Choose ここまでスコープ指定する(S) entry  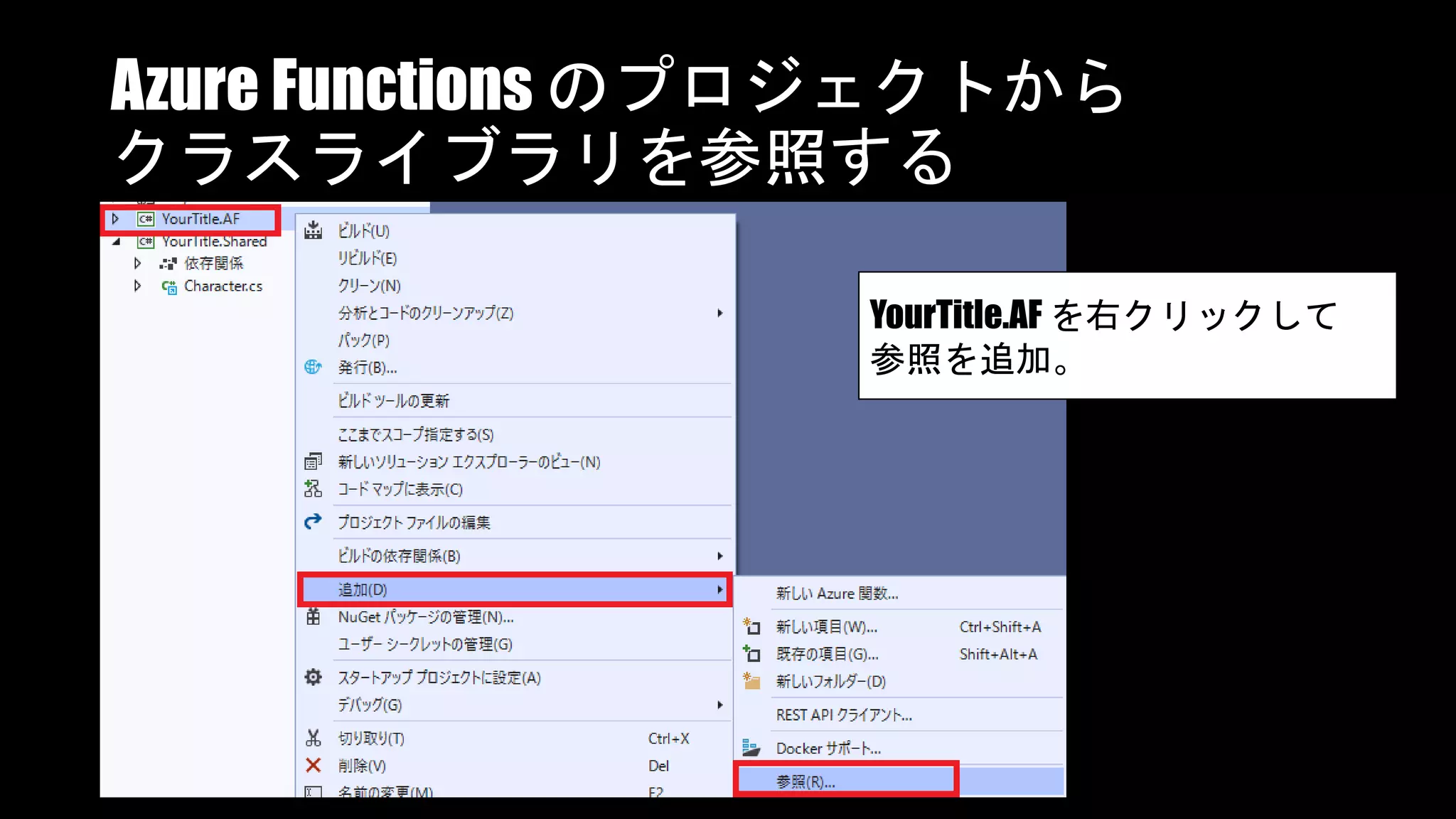pos(515,434)
